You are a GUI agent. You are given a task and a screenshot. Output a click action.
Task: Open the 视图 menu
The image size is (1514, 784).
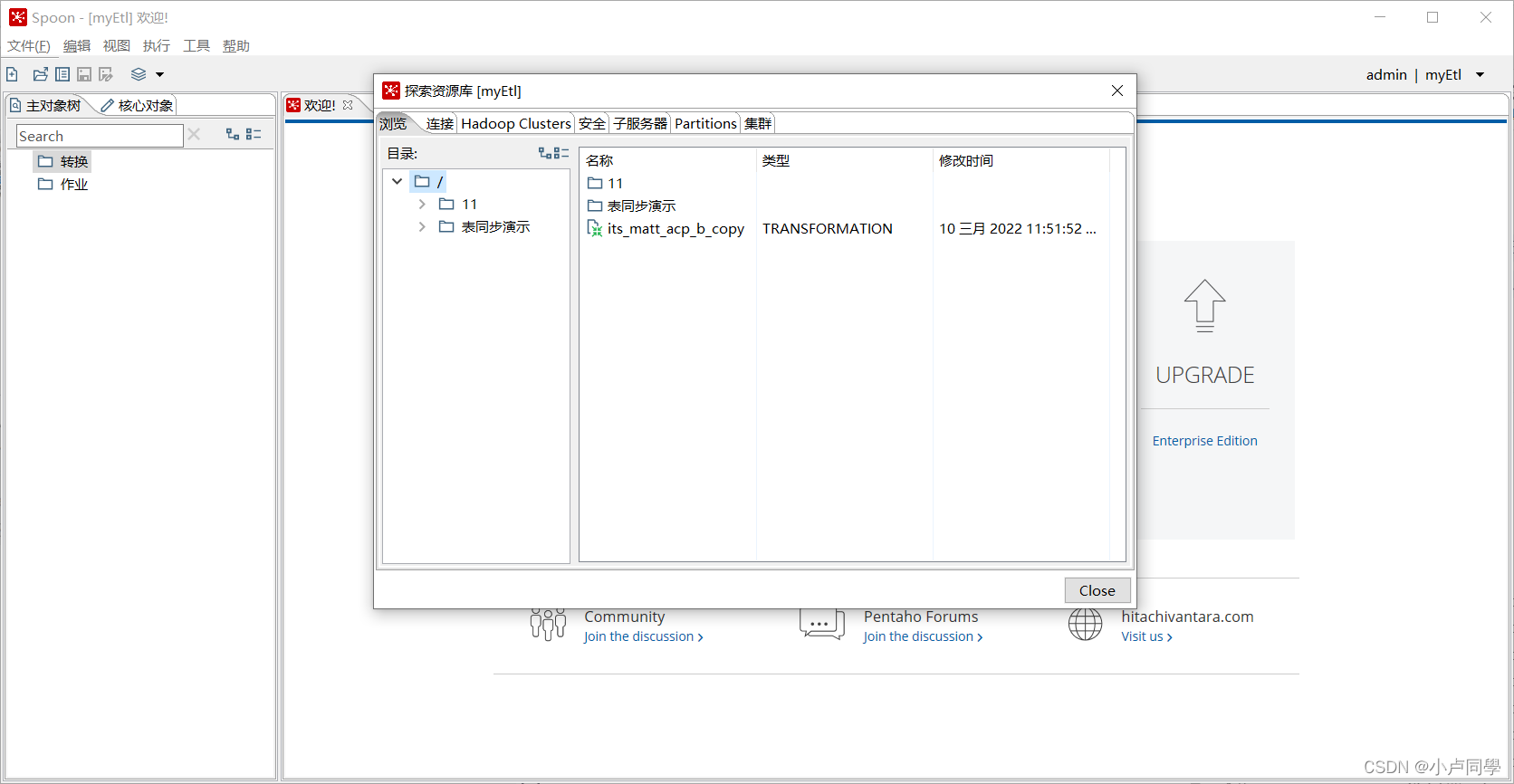point(117,45)
